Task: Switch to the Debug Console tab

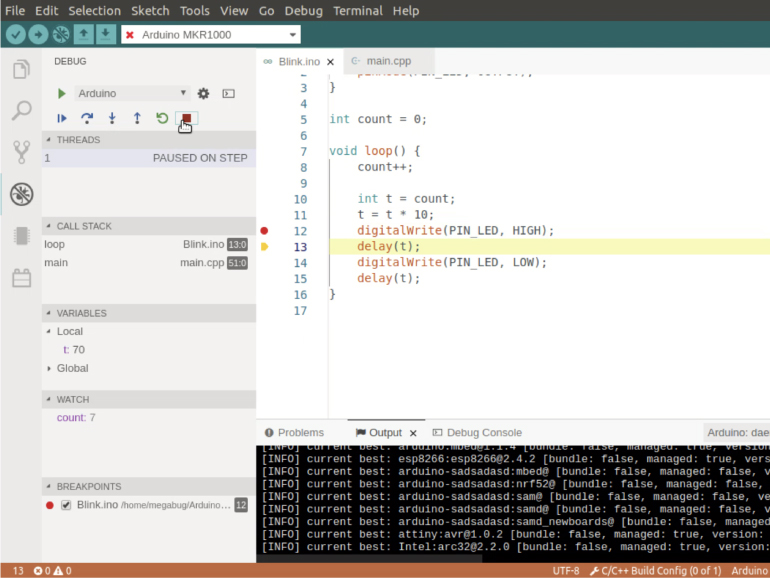Action: click(477, 433)
